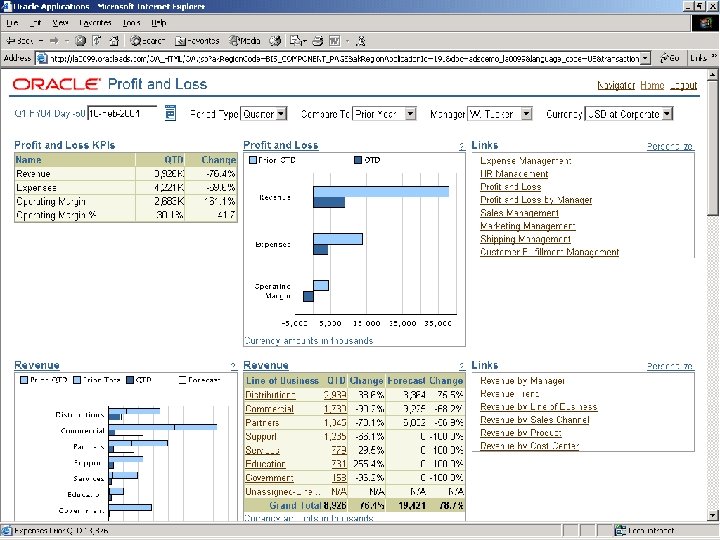Click the vertical scrollbar up arrow
Viewport: 720px width, 540px height.
(713, 74)
